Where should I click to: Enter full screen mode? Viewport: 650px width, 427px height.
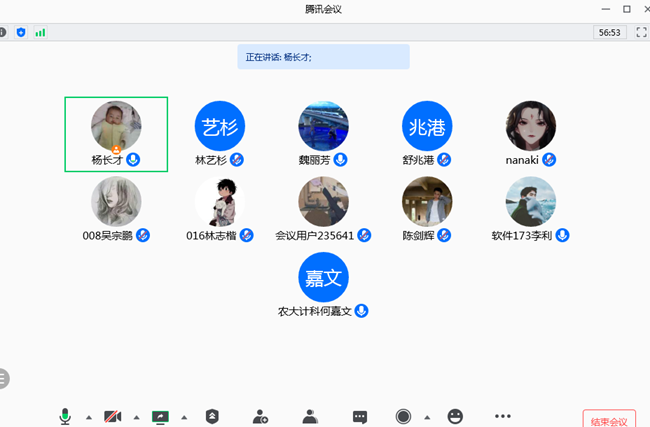point(641,32)
